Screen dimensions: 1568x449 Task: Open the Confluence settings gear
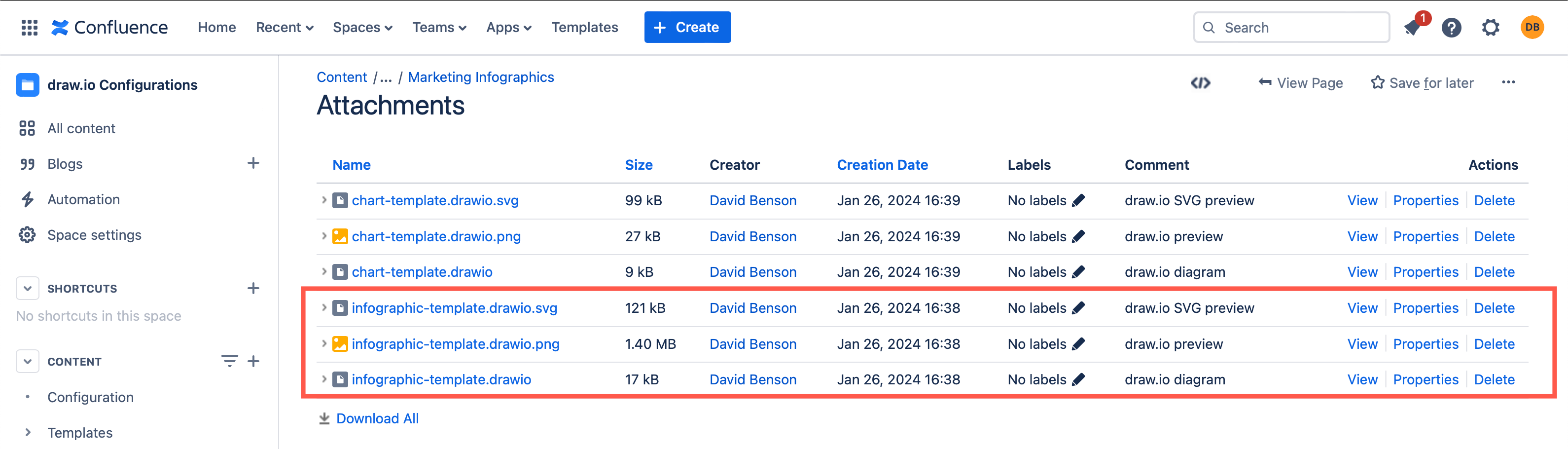pos(1491,28)
